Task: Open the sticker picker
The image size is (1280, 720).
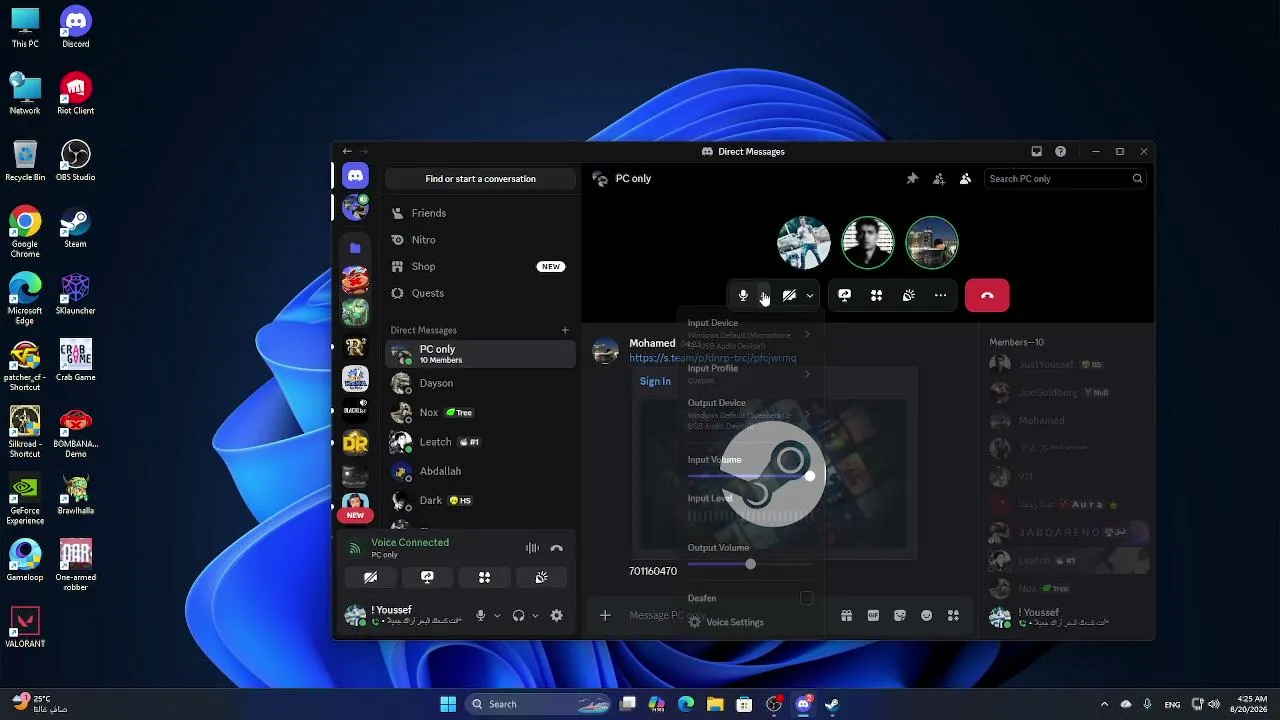Action: 900,616
